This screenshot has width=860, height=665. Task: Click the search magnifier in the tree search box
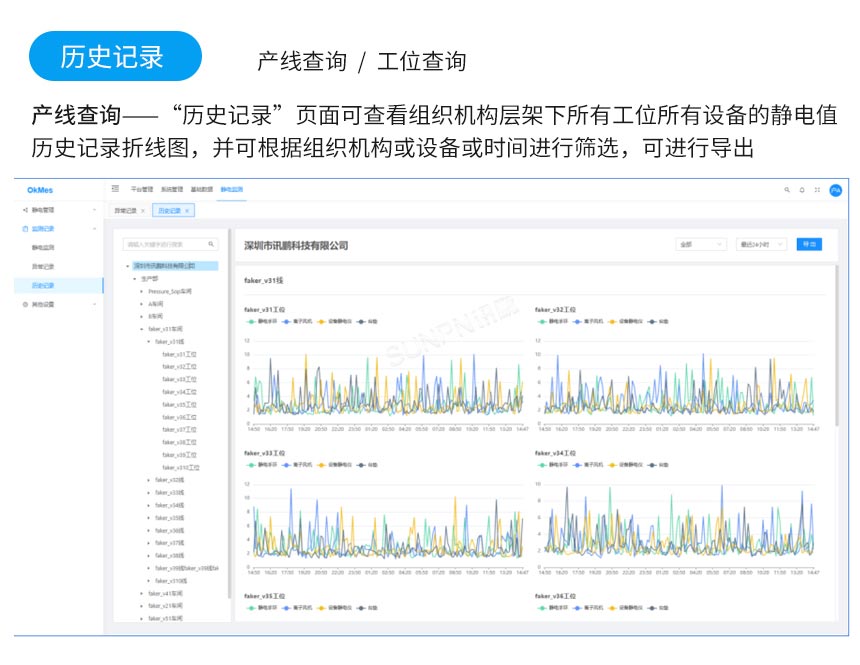point(209,243)
